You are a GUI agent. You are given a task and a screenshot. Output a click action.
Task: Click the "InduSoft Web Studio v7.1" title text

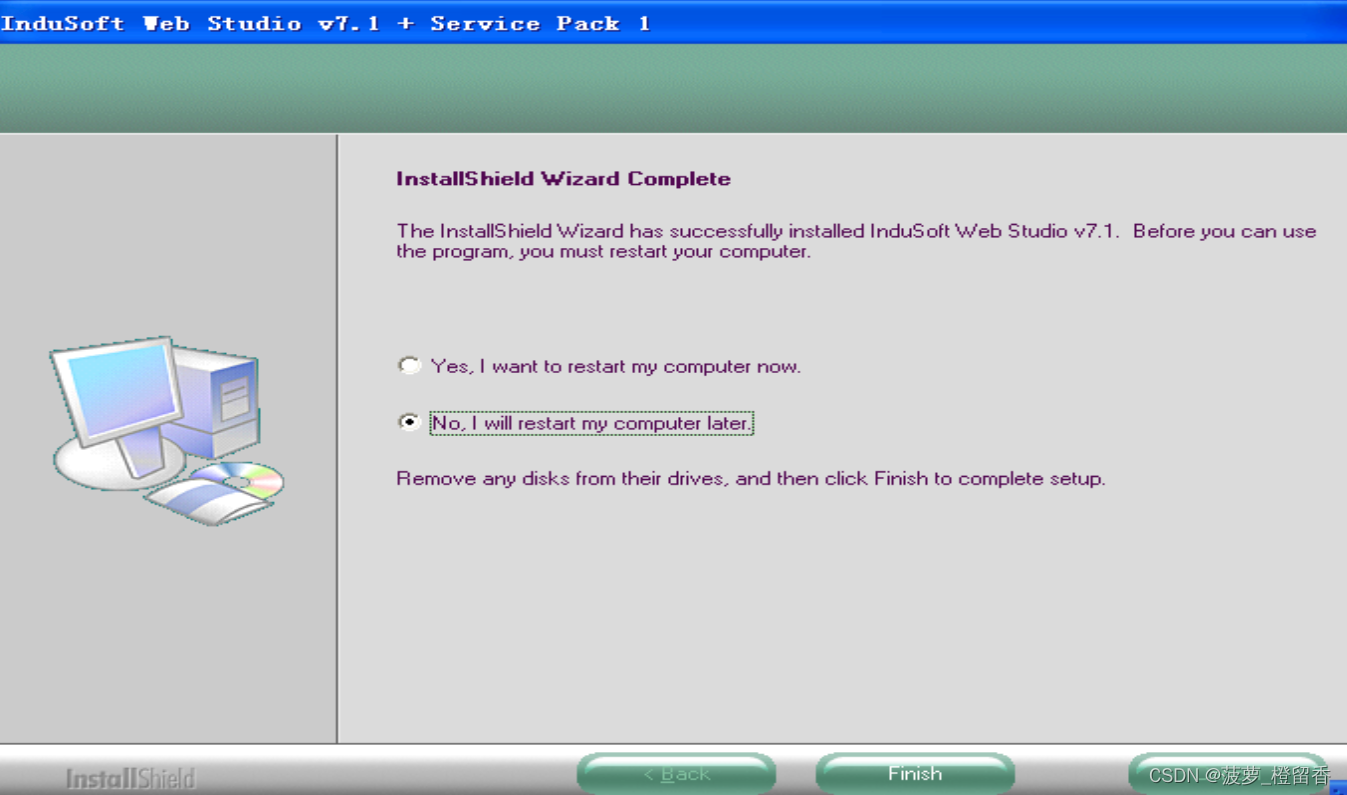tap(326, 23)
